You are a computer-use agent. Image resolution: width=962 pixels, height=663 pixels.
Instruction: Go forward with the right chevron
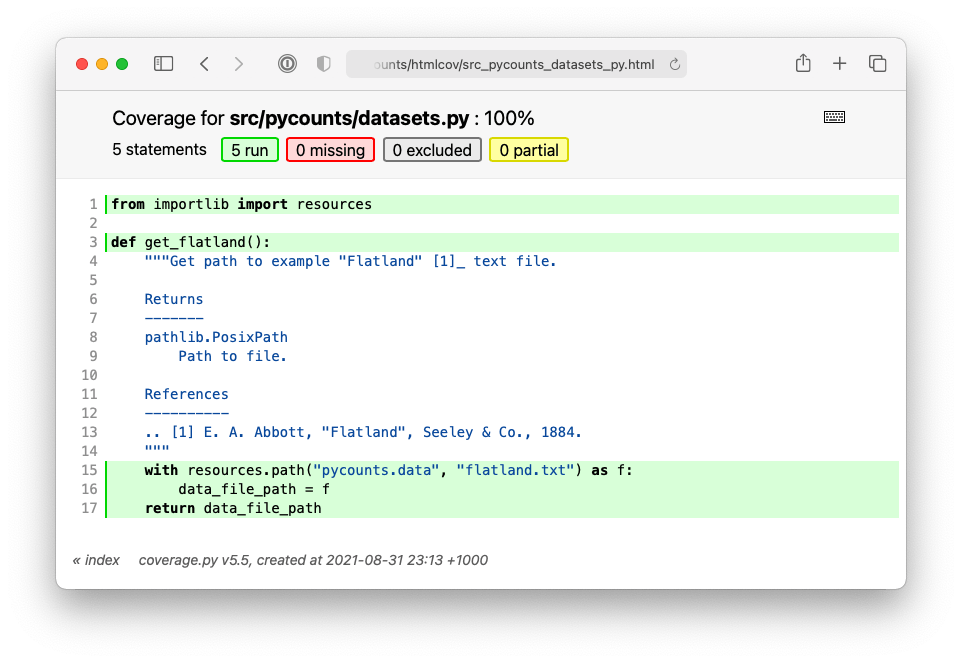[x=239, y=64]
